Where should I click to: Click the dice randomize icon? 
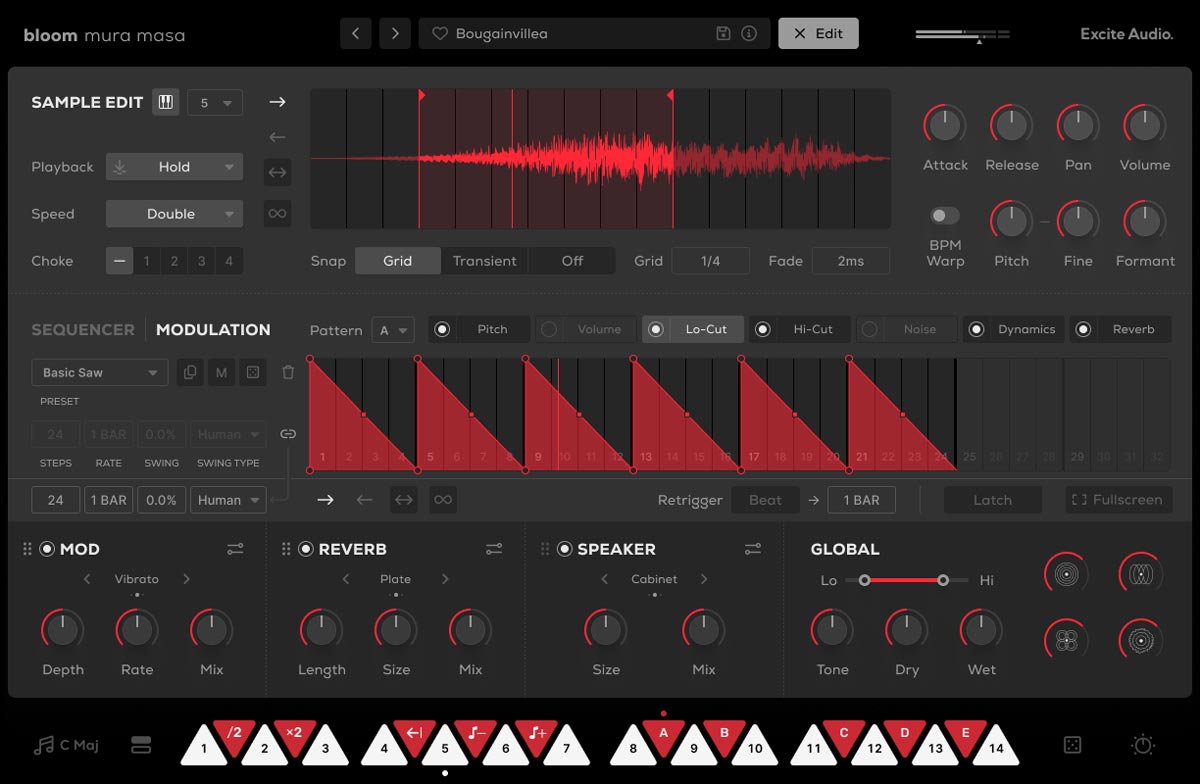pyautogui.click(x=1071, y=746)
